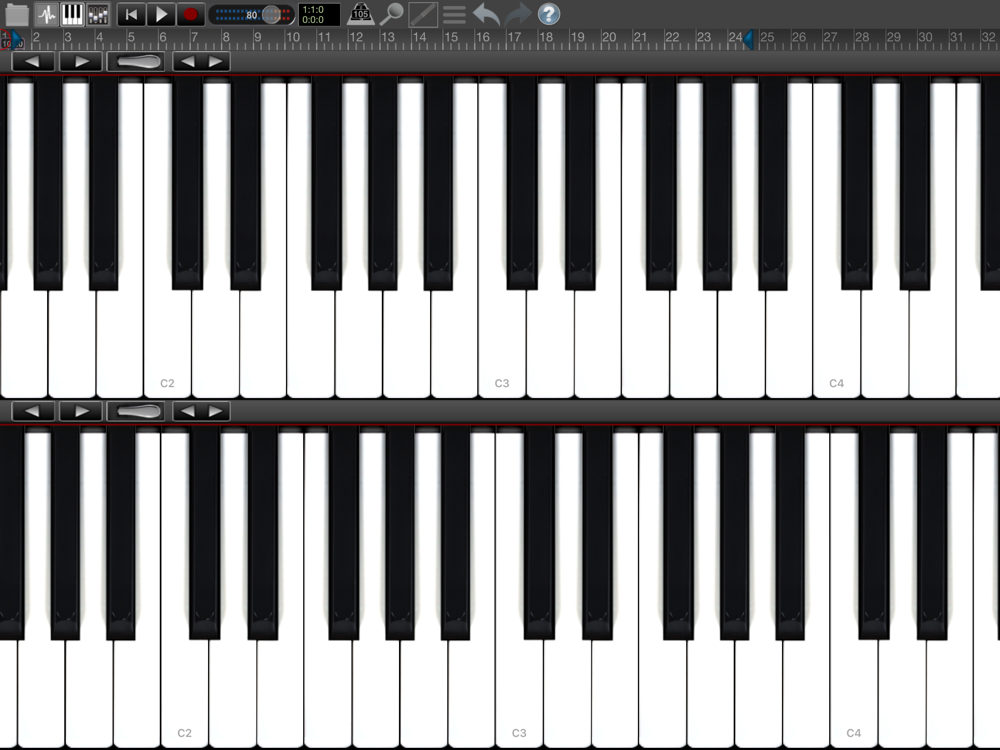The width and height of the screenshot is (1000, 750).
Task: Click the master volume slider showing 80
Action: pyautogui.click(x=252, y=15)
